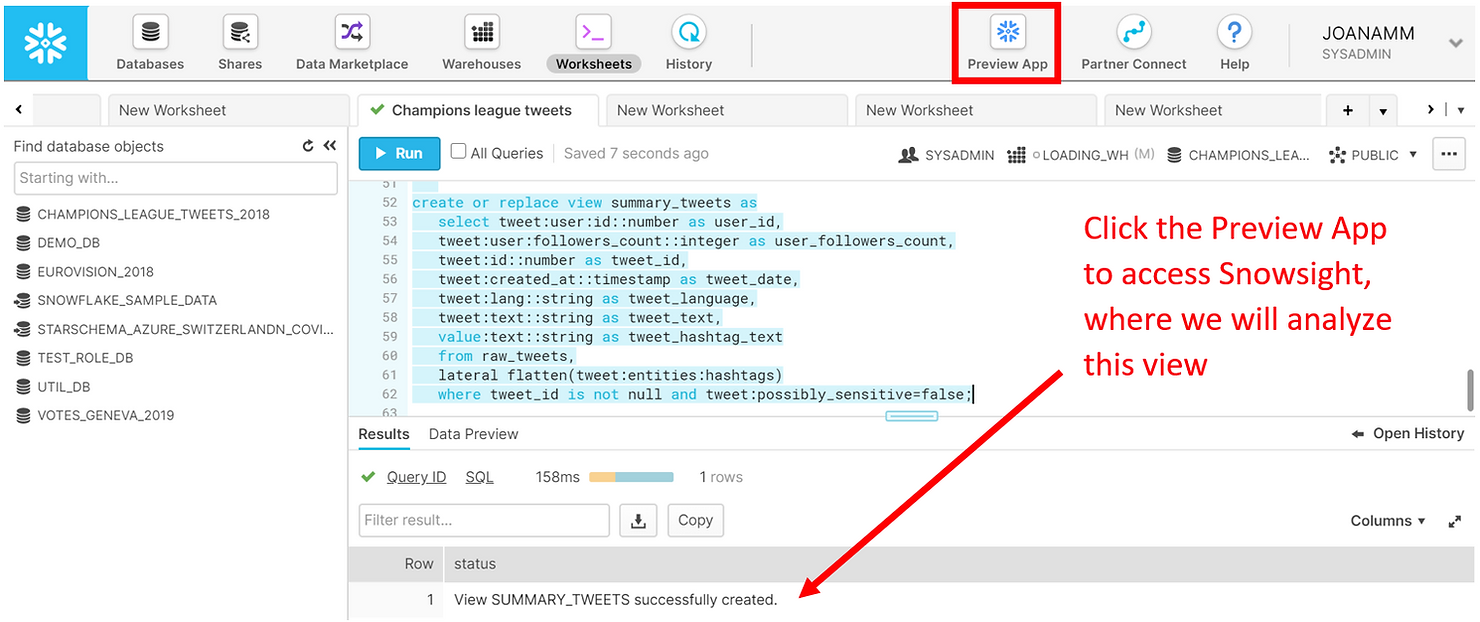1480x622 pixels.
Task: Open History from the results pane
Action: (x=1407, y=434)
